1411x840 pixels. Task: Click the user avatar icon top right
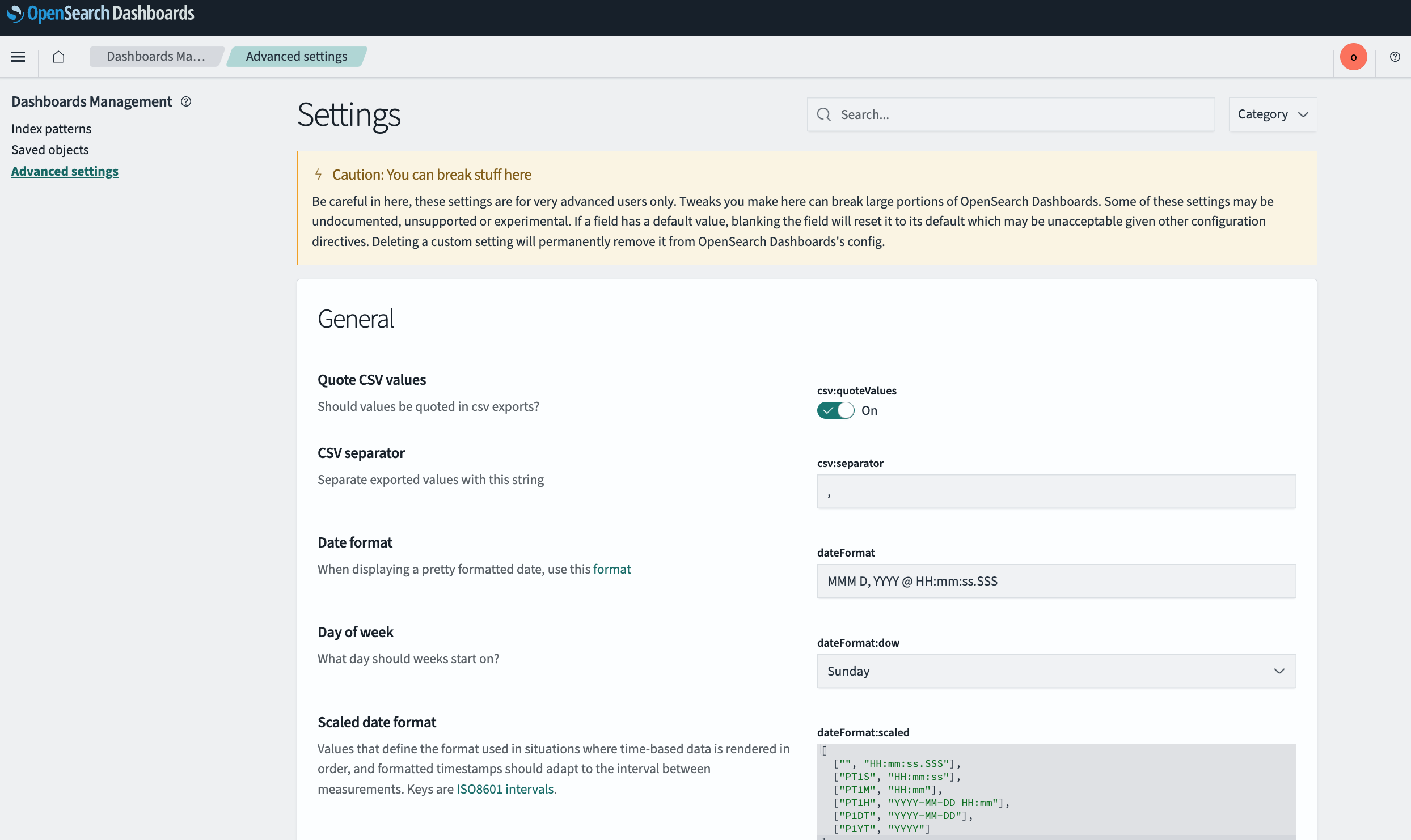click(x=1353, y=56)
